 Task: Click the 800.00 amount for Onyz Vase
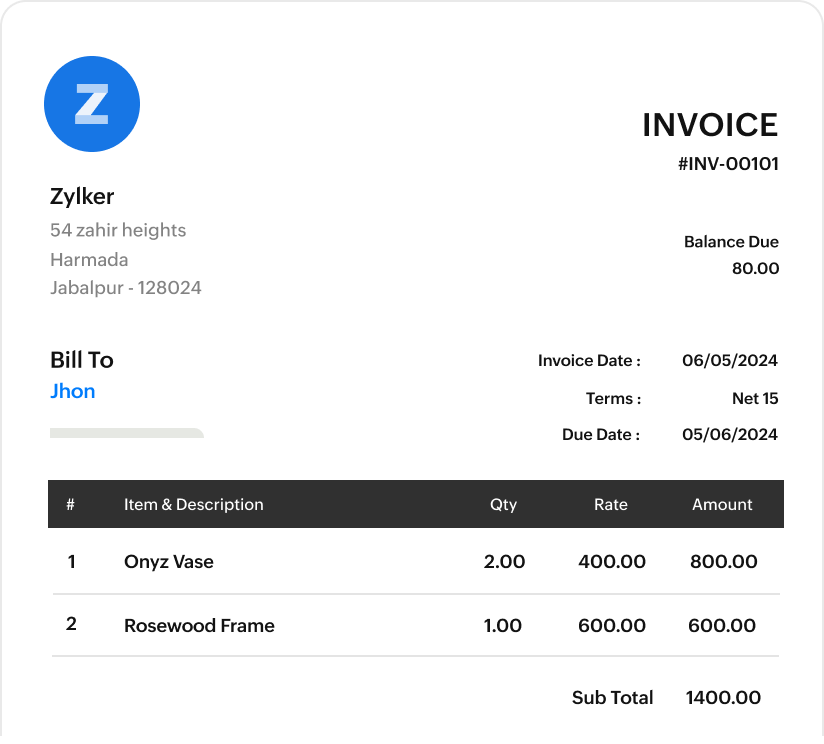[723, 562]
